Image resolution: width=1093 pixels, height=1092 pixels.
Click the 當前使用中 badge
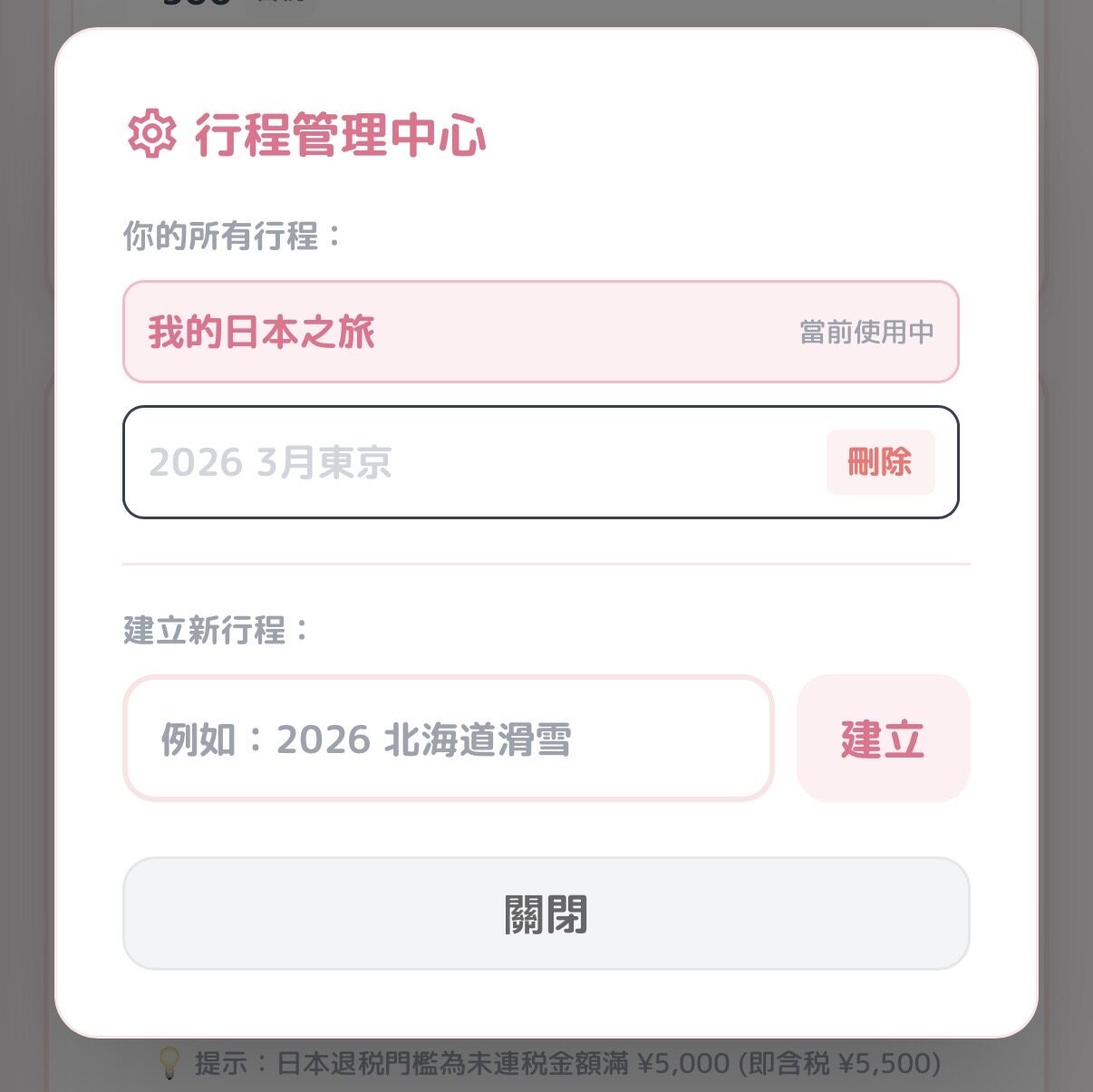pyautogui.click(x=867, y=332)
